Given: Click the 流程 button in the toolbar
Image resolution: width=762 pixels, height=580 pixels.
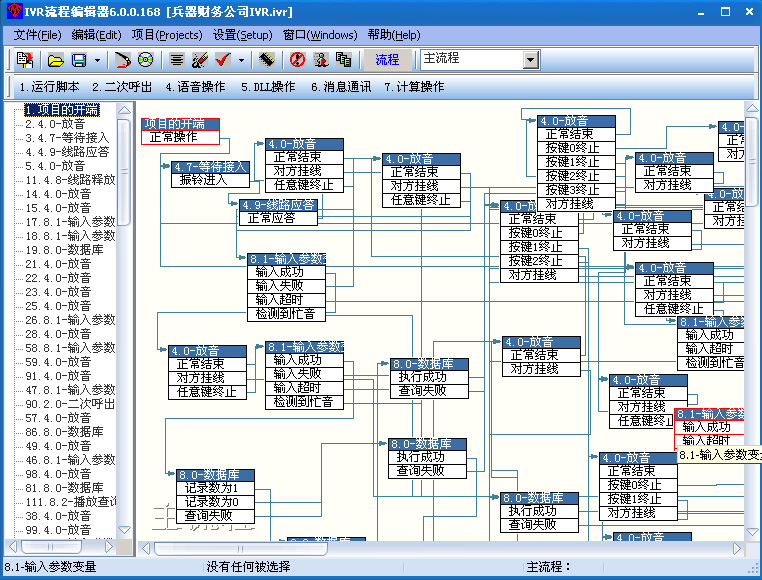Looking at the screenshot, I should 387,60.
